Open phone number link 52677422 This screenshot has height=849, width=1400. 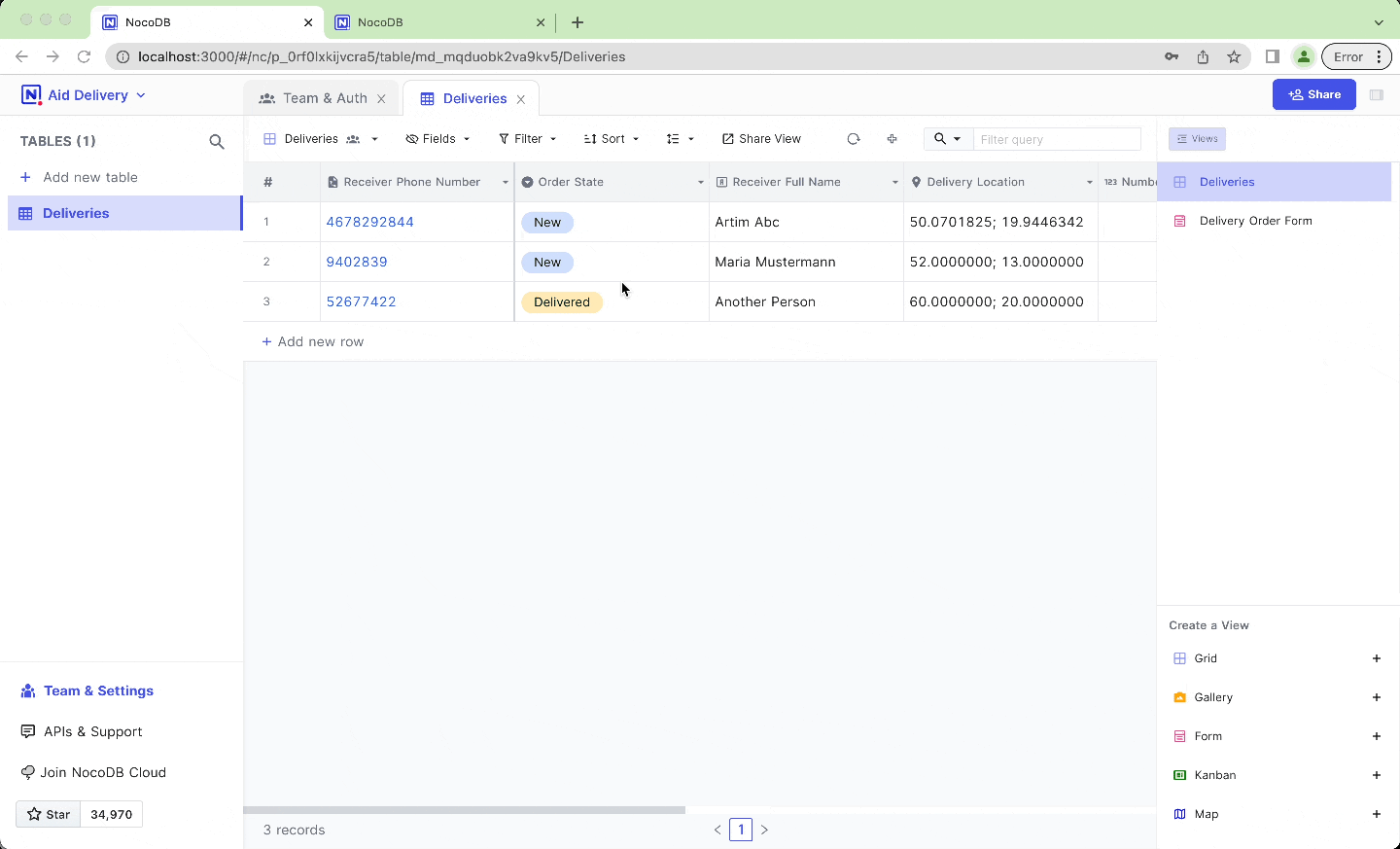[361, 301]
